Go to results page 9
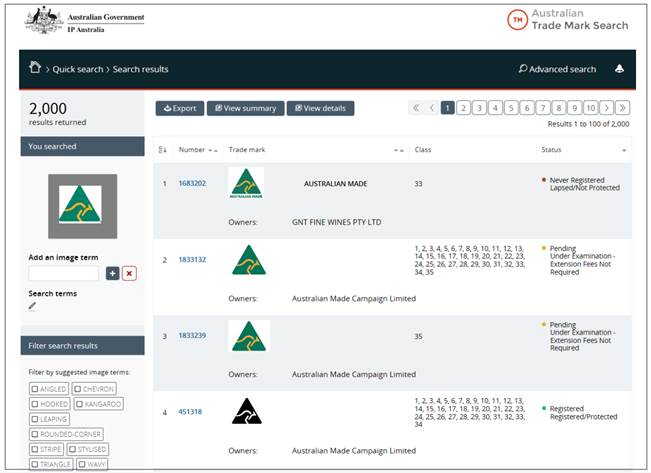The width and height of the screenshot is (651, 473). click(x=575, y=108)
